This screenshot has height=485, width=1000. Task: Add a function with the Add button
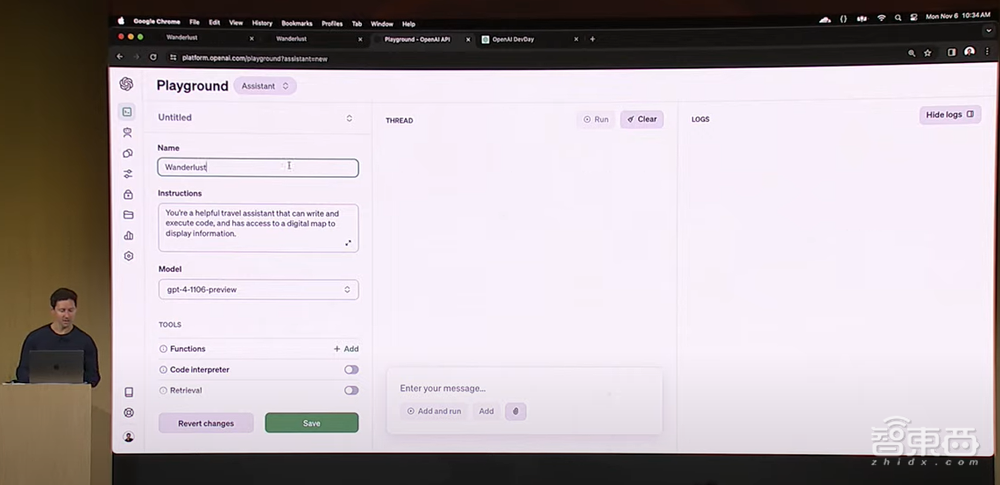tap(346, 349)
